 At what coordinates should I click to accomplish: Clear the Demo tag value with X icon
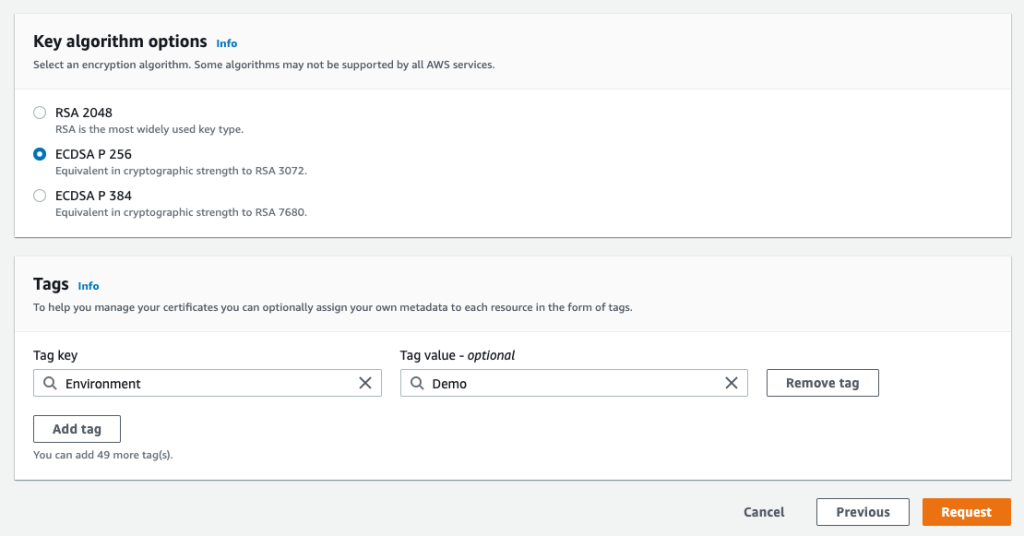coord(731,383)
